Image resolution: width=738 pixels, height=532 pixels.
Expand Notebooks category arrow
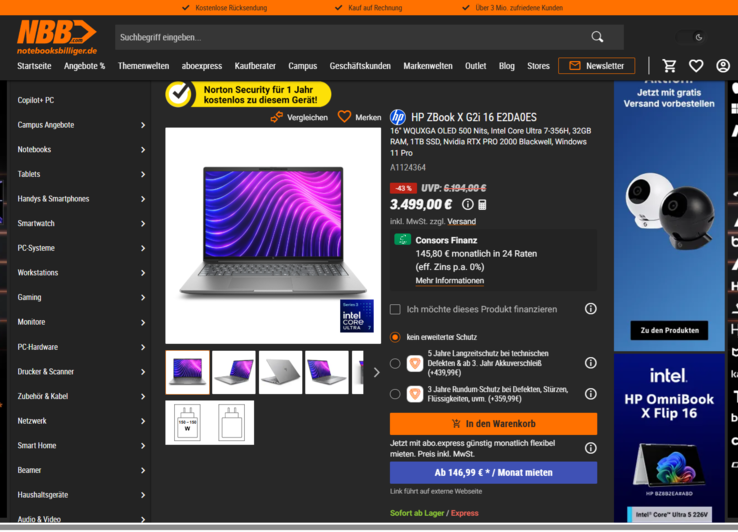coord(143,150)
